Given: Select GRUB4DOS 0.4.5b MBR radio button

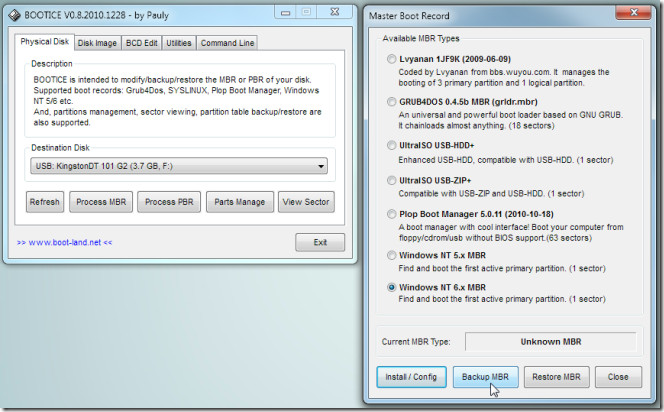Looking at the screenshot, I should coord(391,102).
